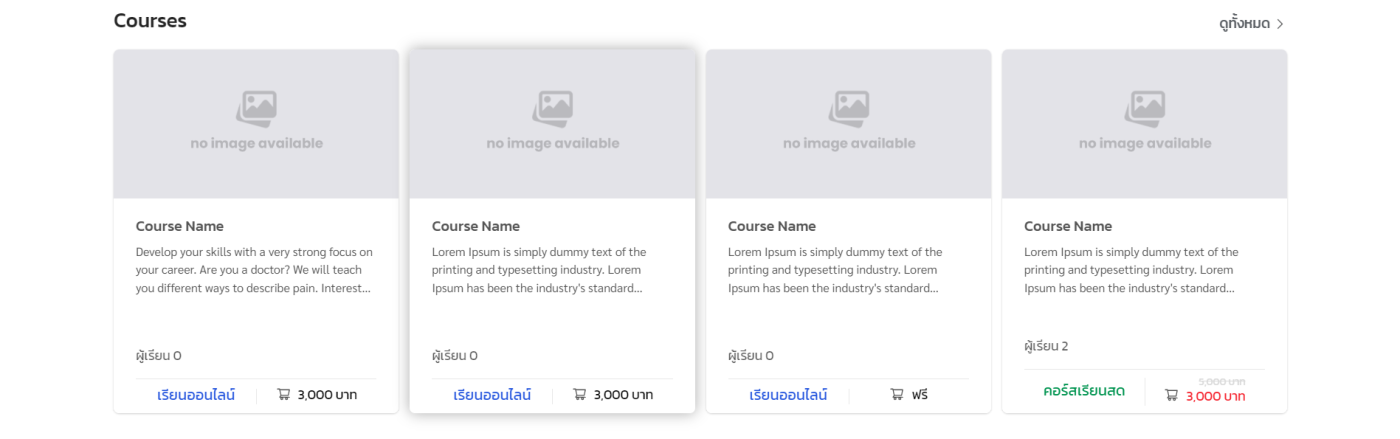Viewport: 1400px width, 439px height.
Task: Click ผู้เรียน 2 learner count text
Action: point(1046,346)
